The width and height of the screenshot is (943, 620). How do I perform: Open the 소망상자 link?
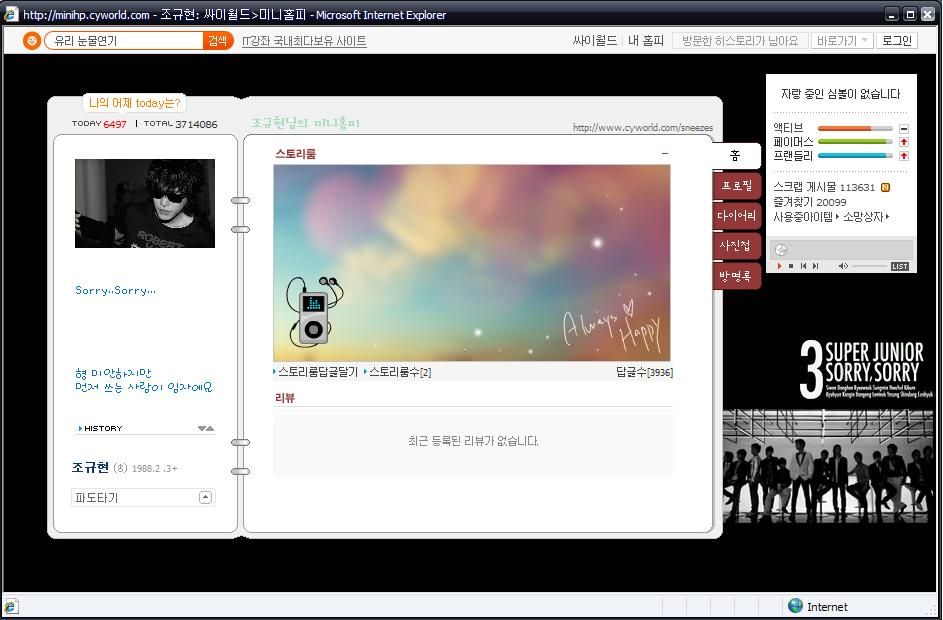[865, 216]
